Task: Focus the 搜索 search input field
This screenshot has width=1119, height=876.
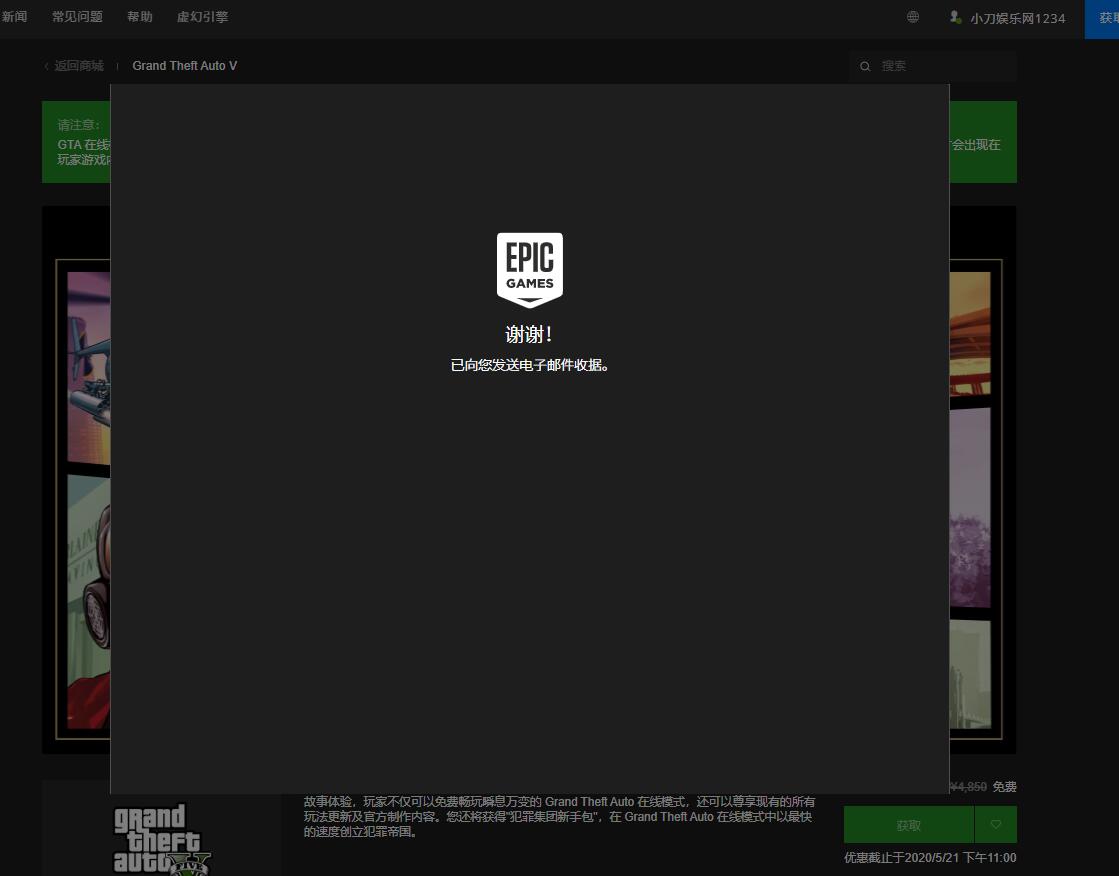Action: [940, 66]
